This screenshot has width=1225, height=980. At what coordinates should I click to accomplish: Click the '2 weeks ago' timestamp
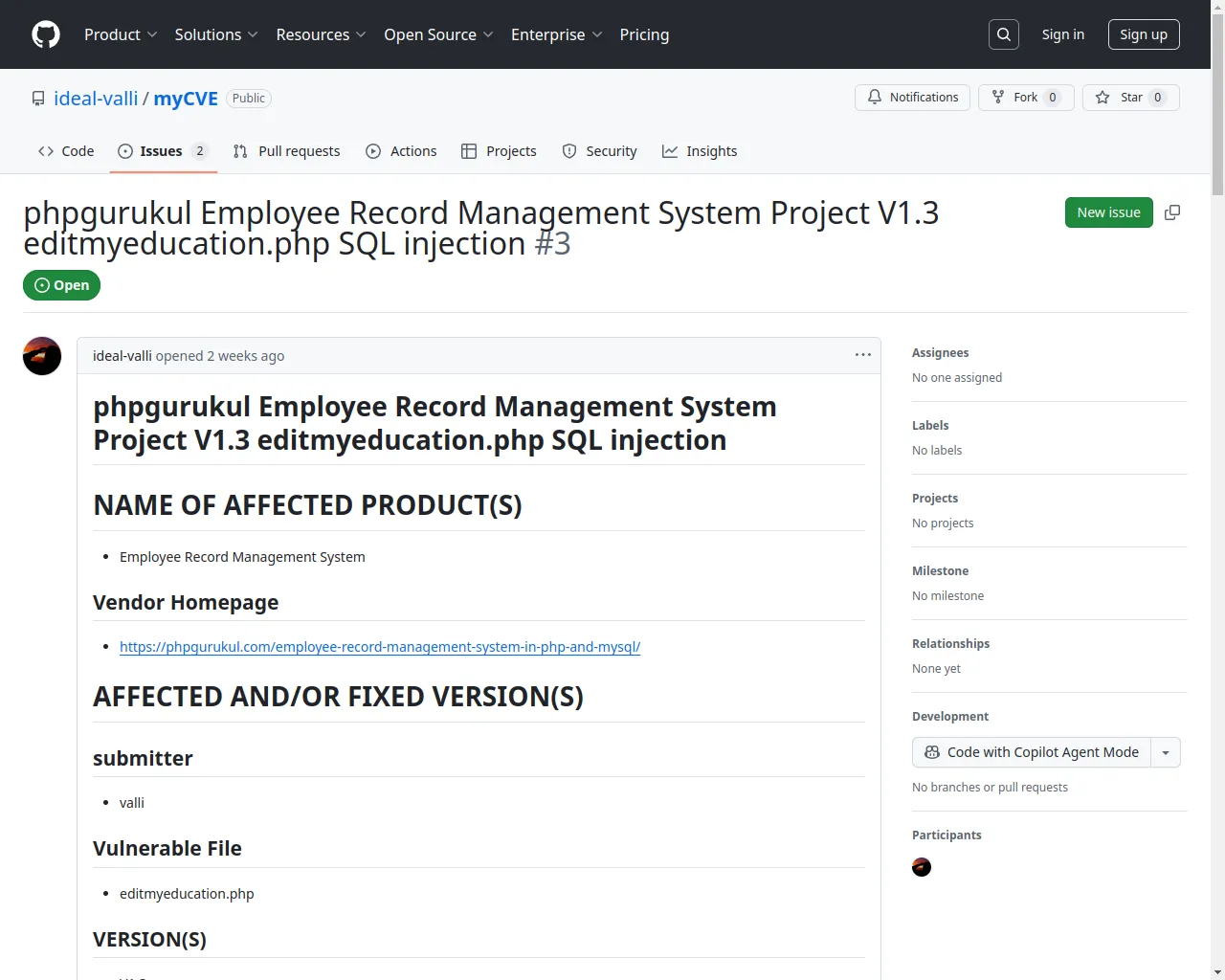[246, 356]
